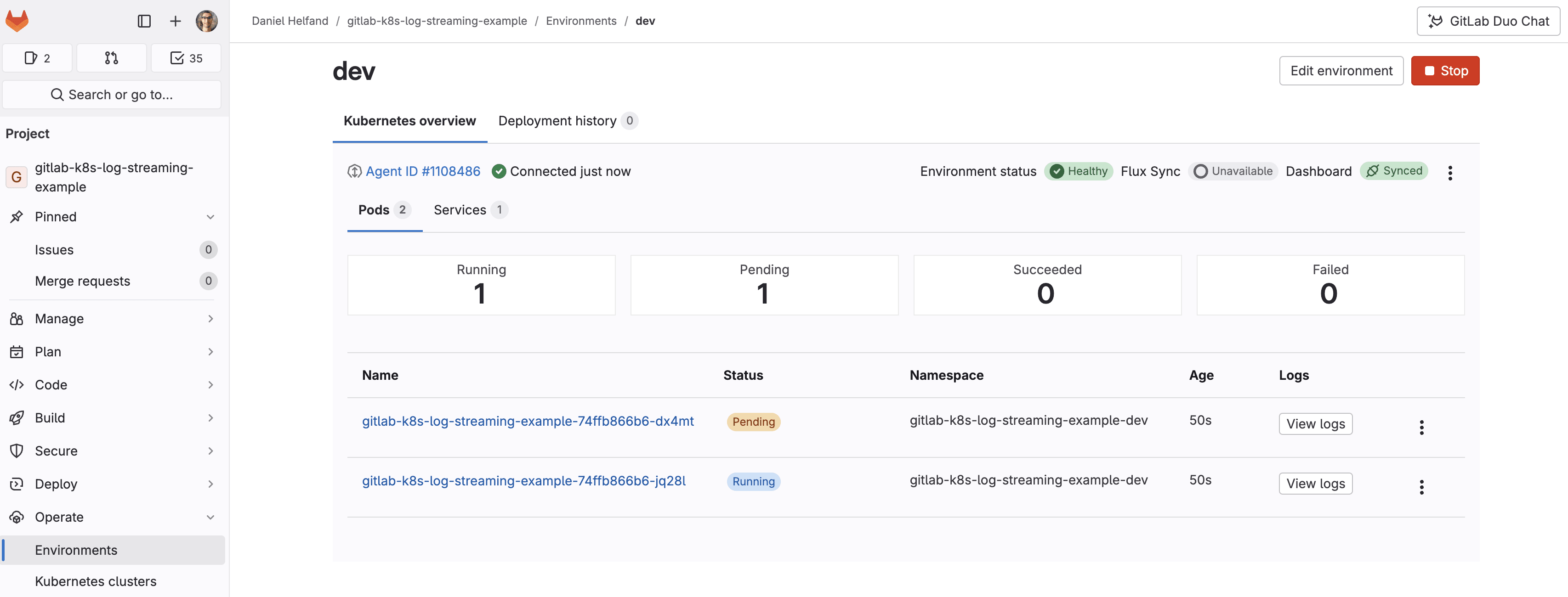This screenshot has width=1568, height=597.
Task: Click the Kubernetes agent icon
Action: 354,172
